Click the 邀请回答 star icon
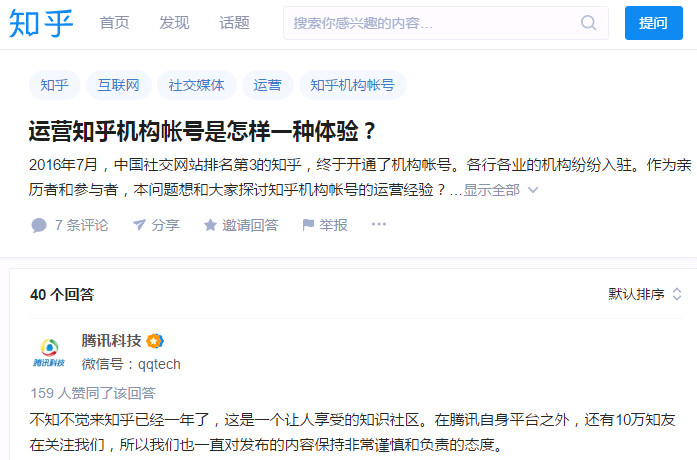 coord(210,225)
